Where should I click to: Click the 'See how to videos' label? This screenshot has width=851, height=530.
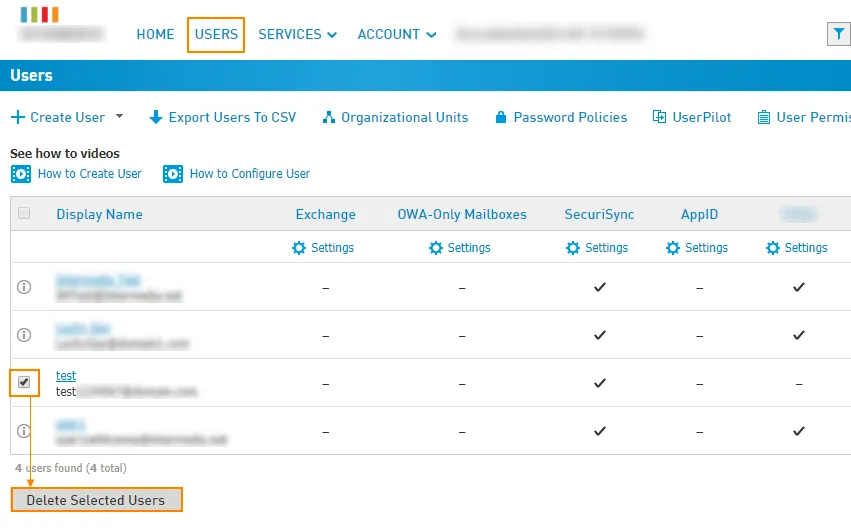65,154
